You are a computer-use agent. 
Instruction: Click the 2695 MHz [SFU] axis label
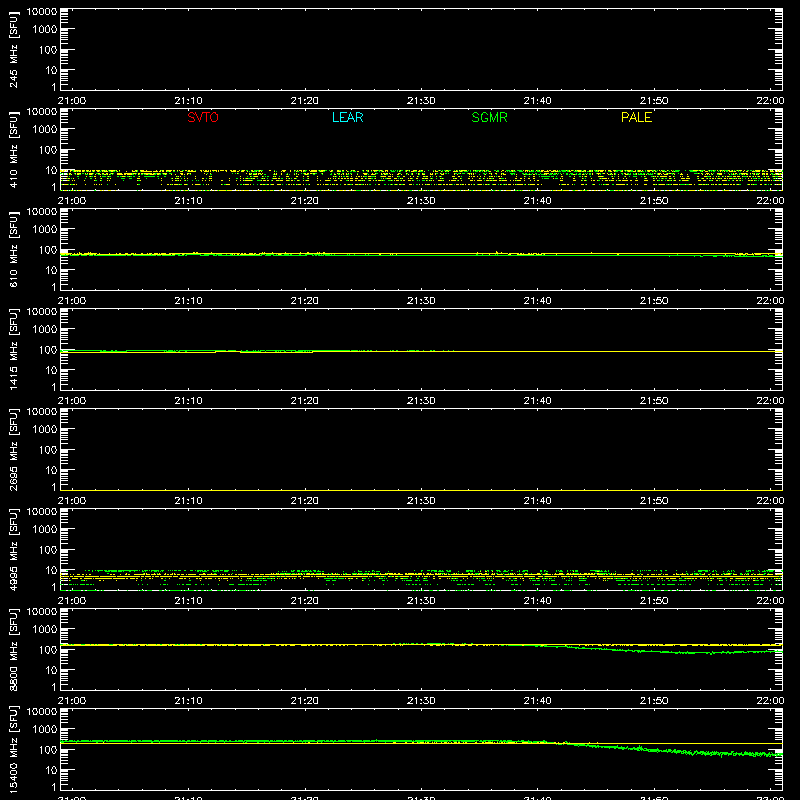pyautogui.click(x=13, y=449)
